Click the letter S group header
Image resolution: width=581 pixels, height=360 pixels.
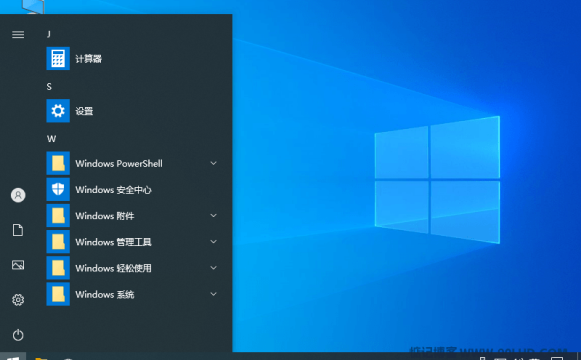(49, 87)
